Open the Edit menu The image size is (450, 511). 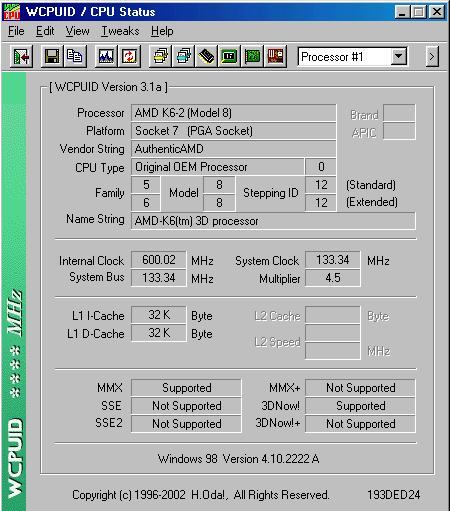[x=45, y=31]
